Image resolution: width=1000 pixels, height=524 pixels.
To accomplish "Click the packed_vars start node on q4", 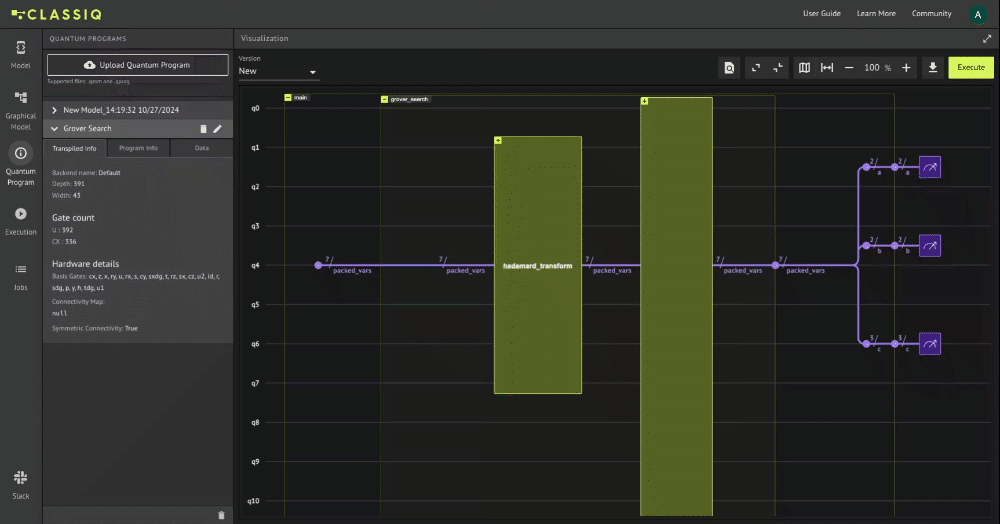I will (x=318, y=265).
